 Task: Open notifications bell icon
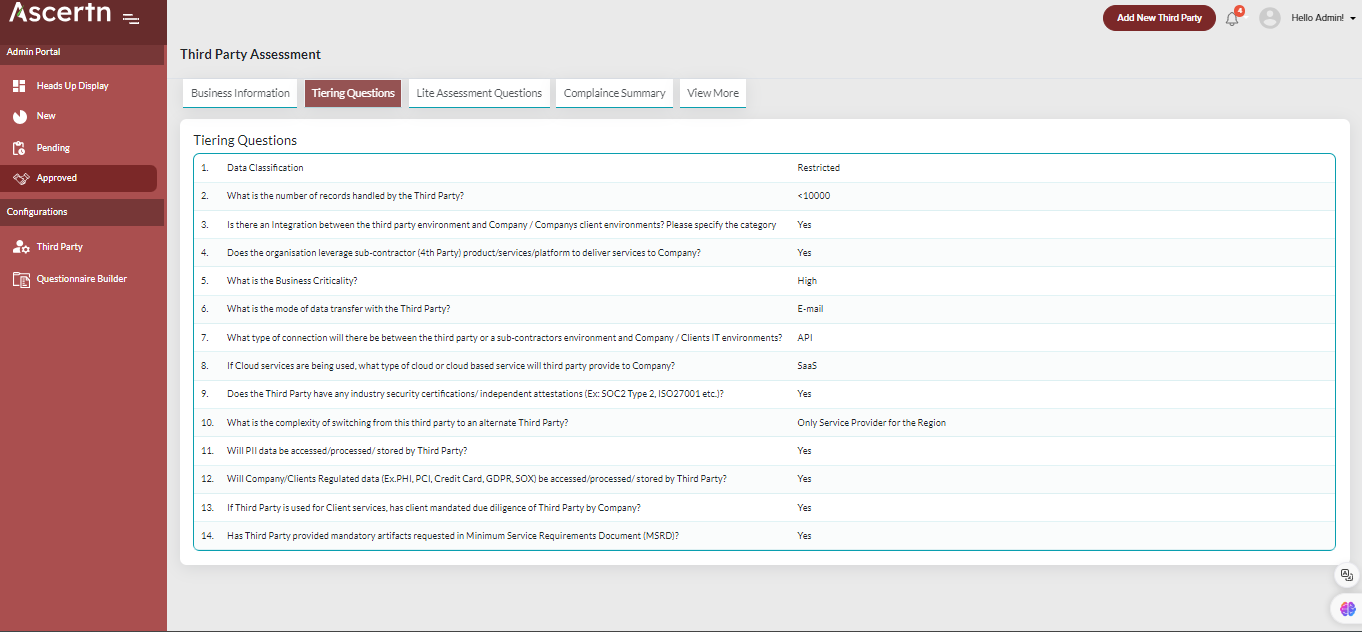[1232, 19]
